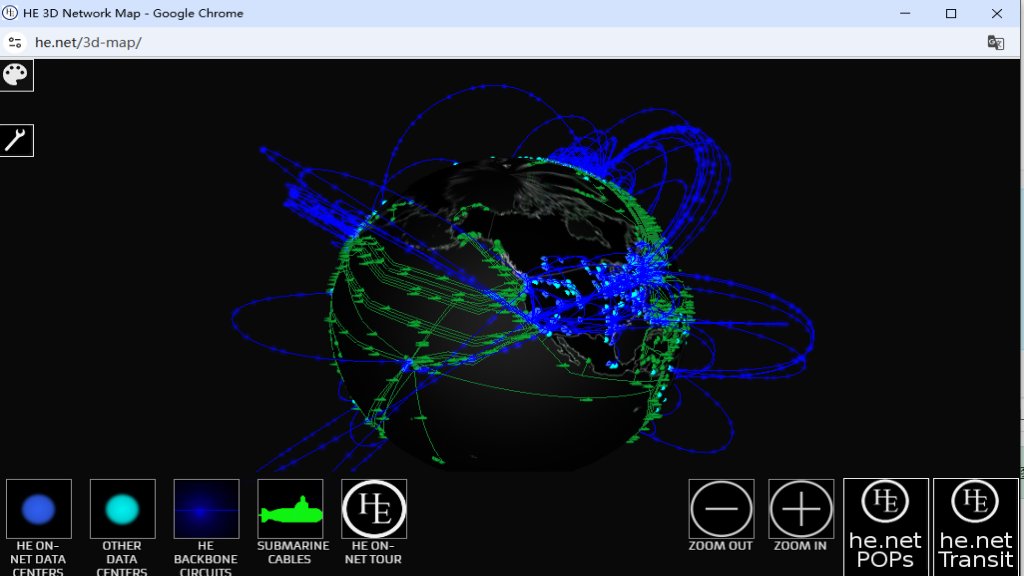The height and width of the screenshot is (576, 1024).
Task: Show he.net POPs
Action: click(x=886, y=520)
